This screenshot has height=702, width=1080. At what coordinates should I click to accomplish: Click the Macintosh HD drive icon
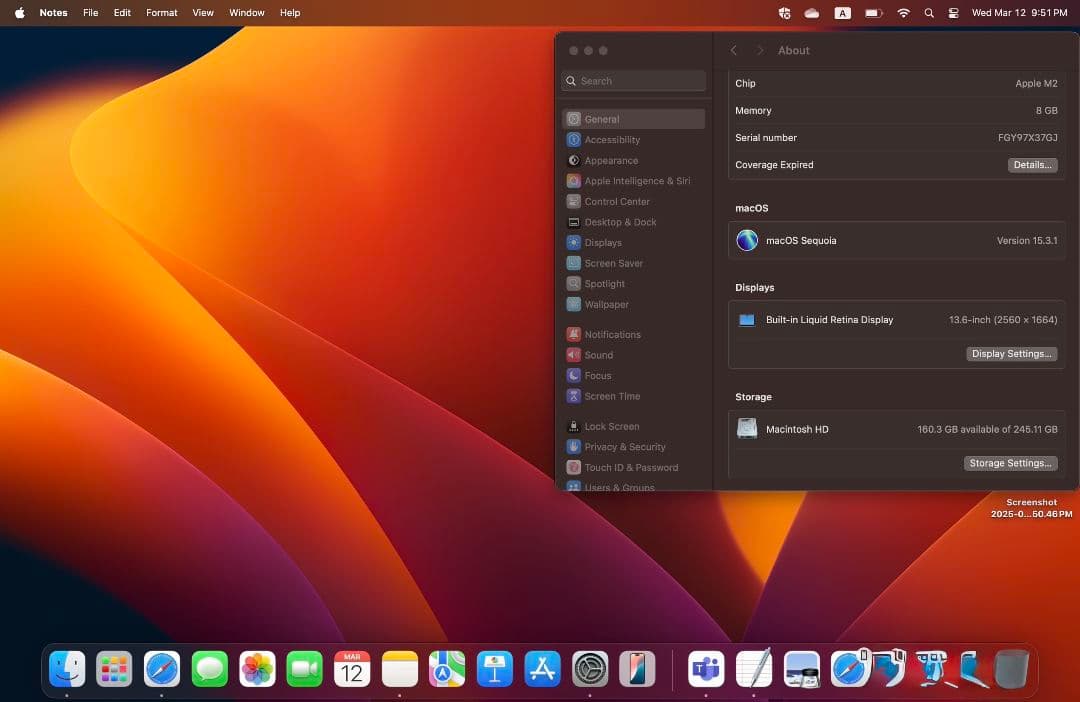click(x=747, y=429)
